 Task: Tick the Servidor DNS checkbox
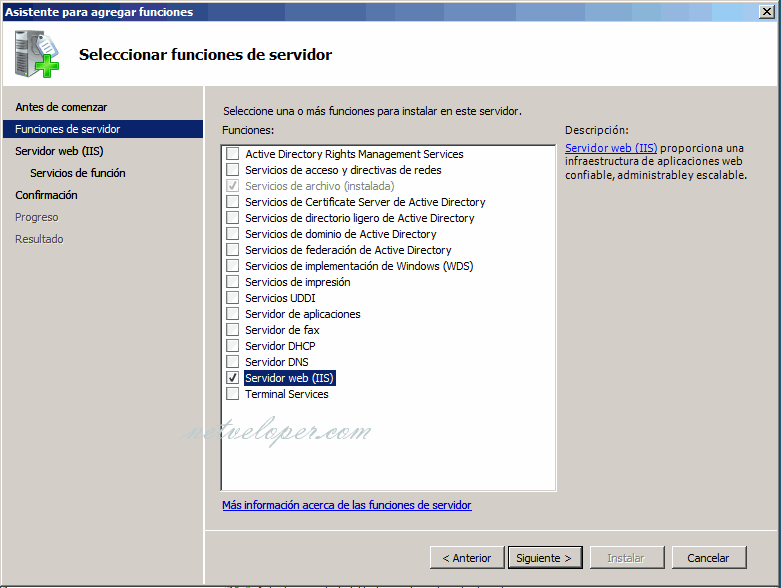(233, 361)
